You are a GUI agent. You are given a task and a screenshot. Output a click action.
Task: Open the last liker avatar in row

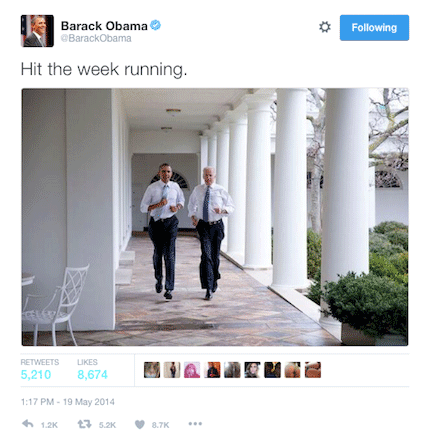click(x=313, y=370)
